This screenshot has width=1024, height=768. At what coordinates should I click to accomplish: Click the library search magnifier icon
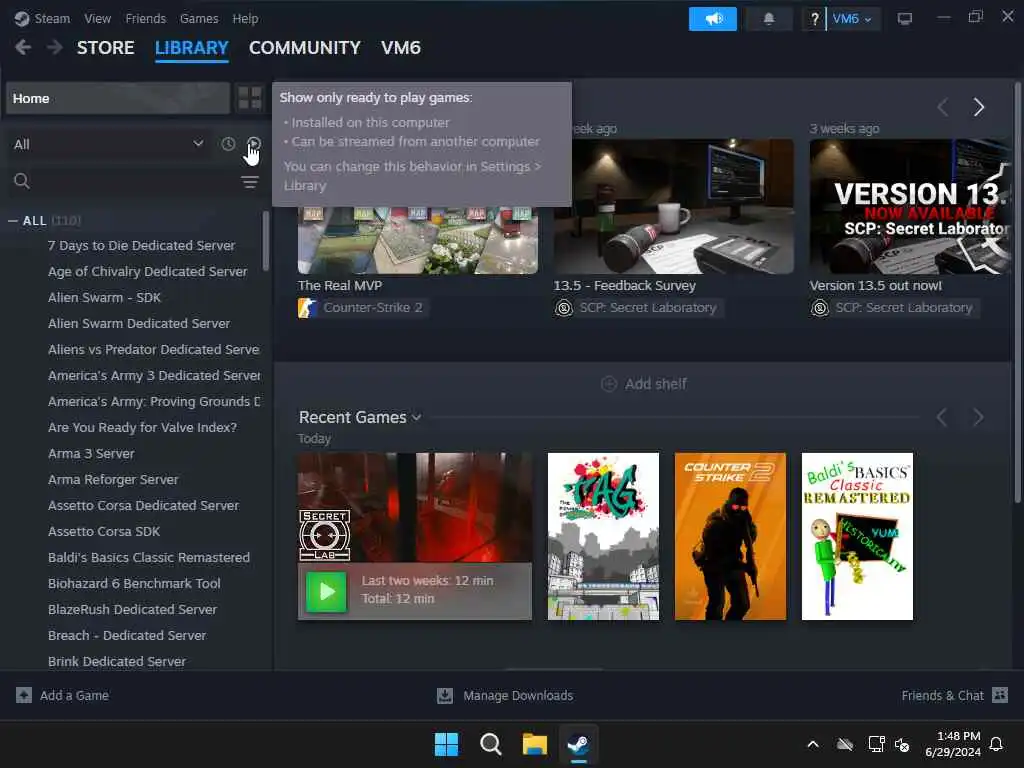(x=22, y=181)
